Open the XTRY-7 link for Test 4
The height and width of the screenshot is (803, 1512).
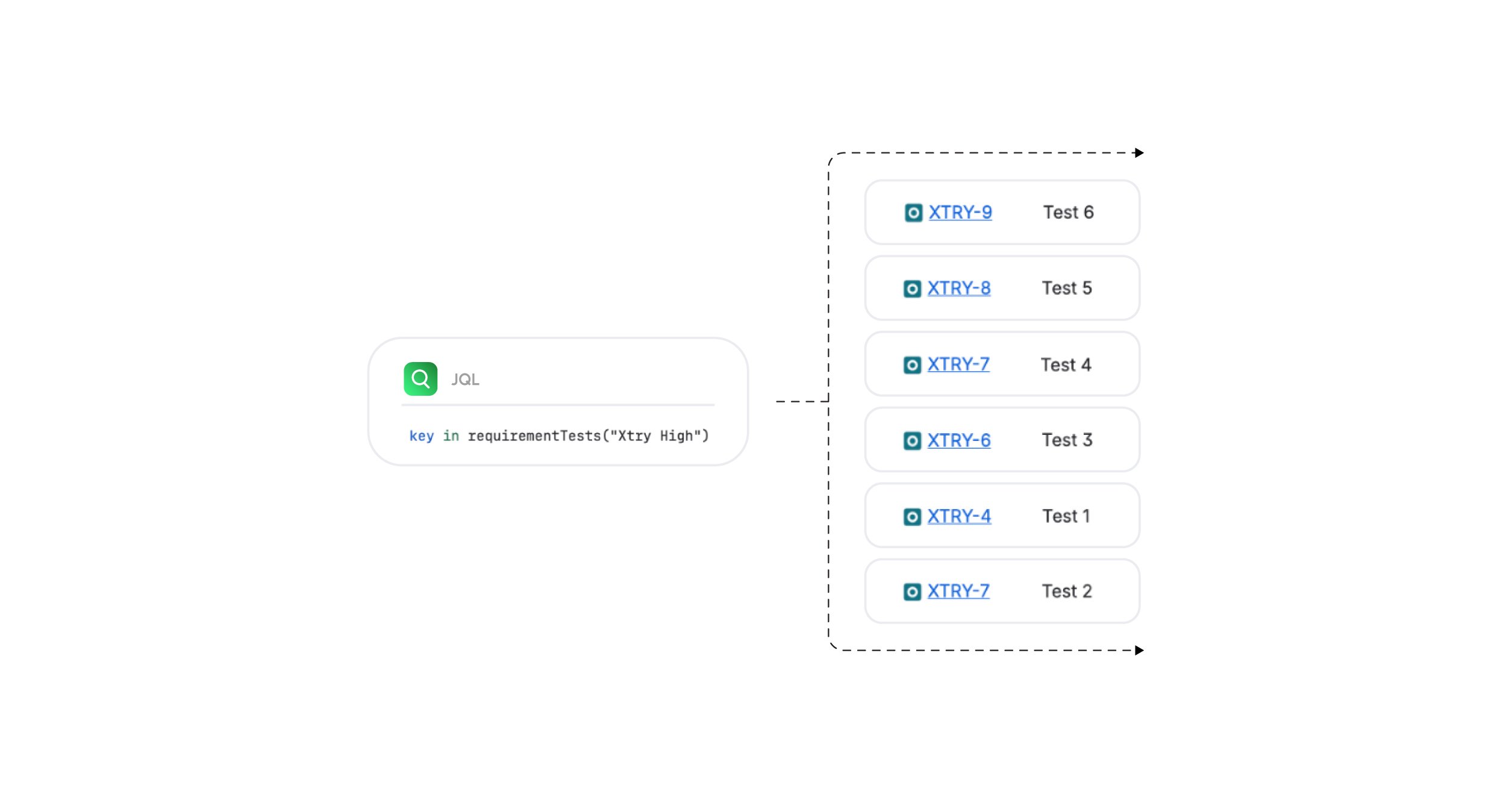(x=958, y=364)
